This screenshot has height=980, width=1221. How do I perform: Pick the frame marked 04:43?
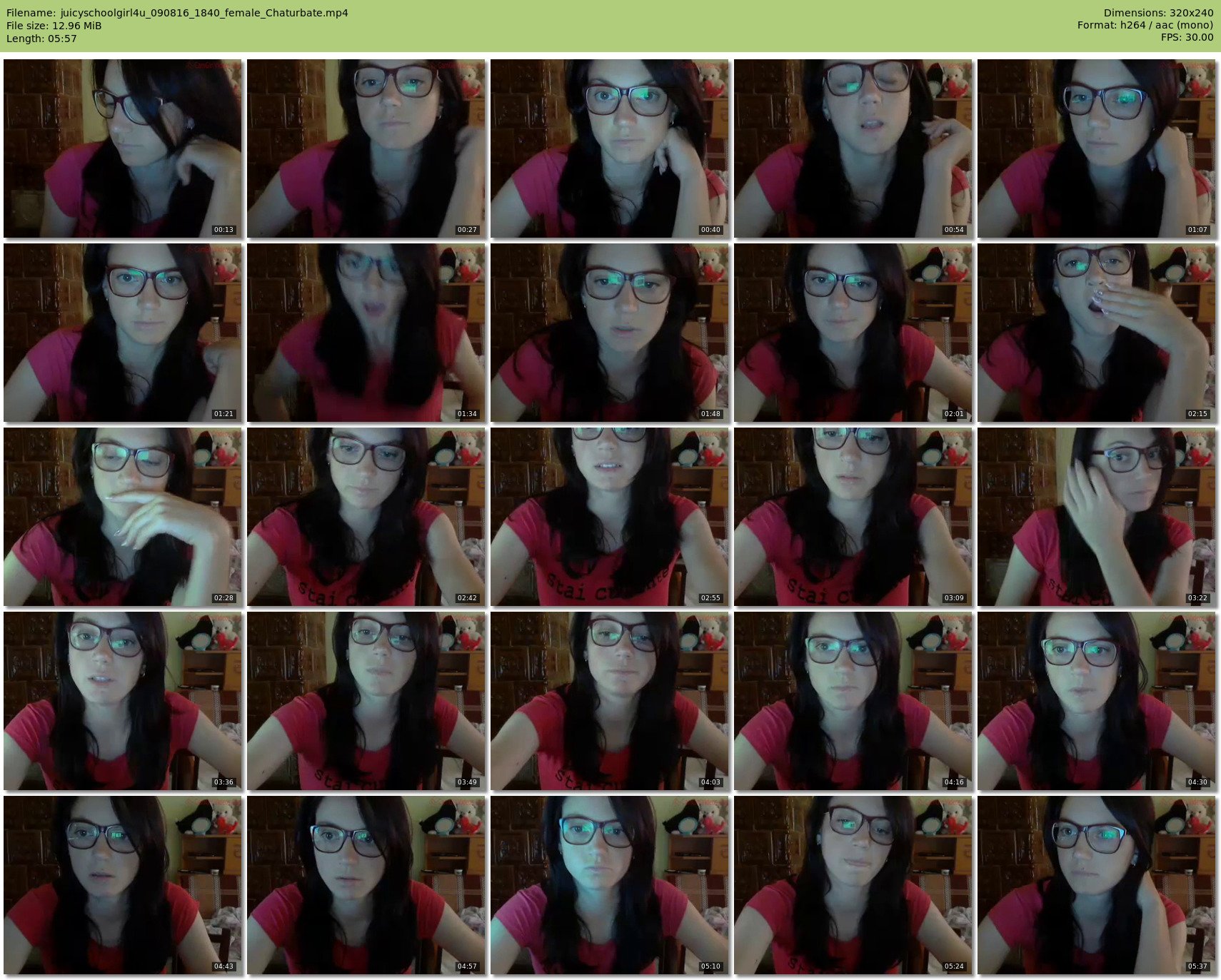point(123,885)
